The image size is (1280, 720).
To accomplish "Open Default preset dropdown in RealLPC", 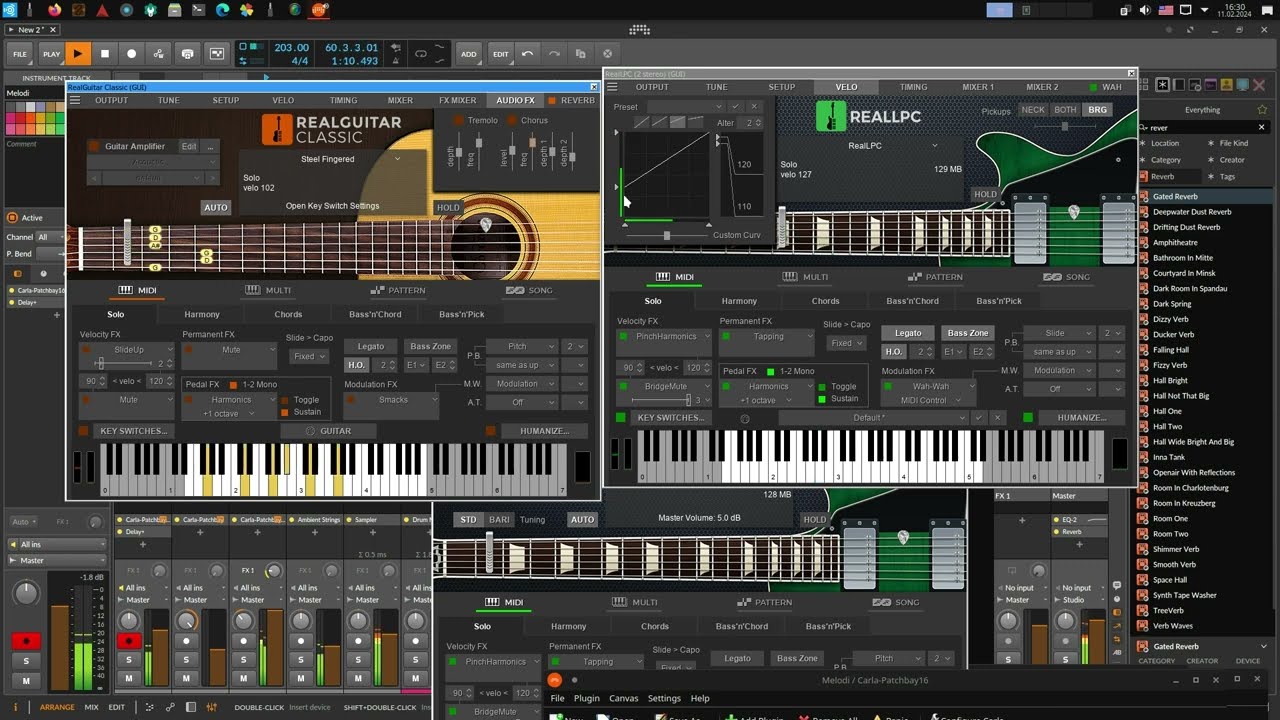I will (x=875, y=418).
